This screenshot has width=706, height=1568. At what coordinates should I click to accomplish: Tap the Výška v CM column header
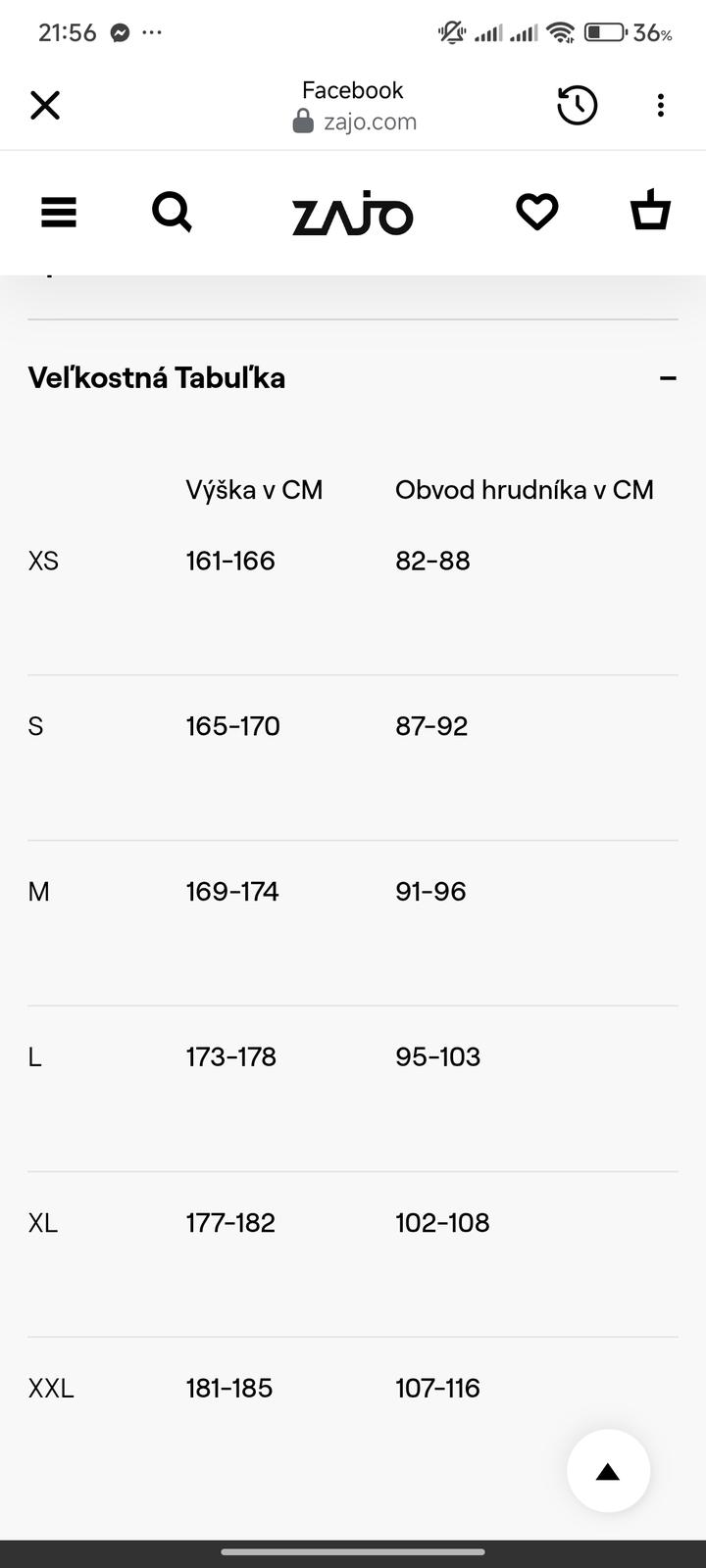point(254,490)
